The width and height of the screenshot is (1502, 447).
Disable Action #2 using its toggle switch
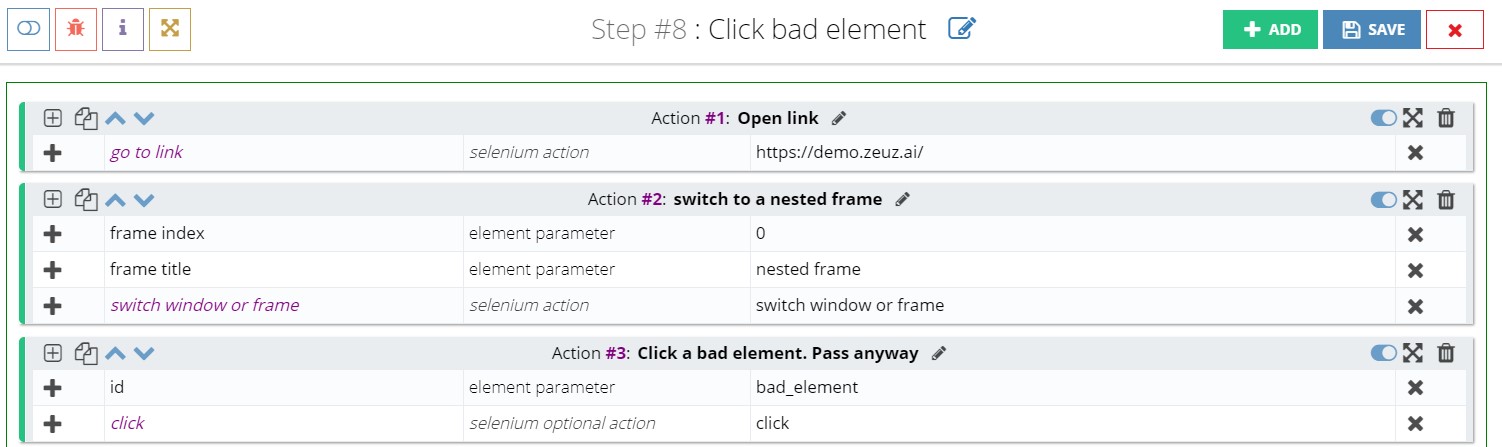coord(1384,200)
